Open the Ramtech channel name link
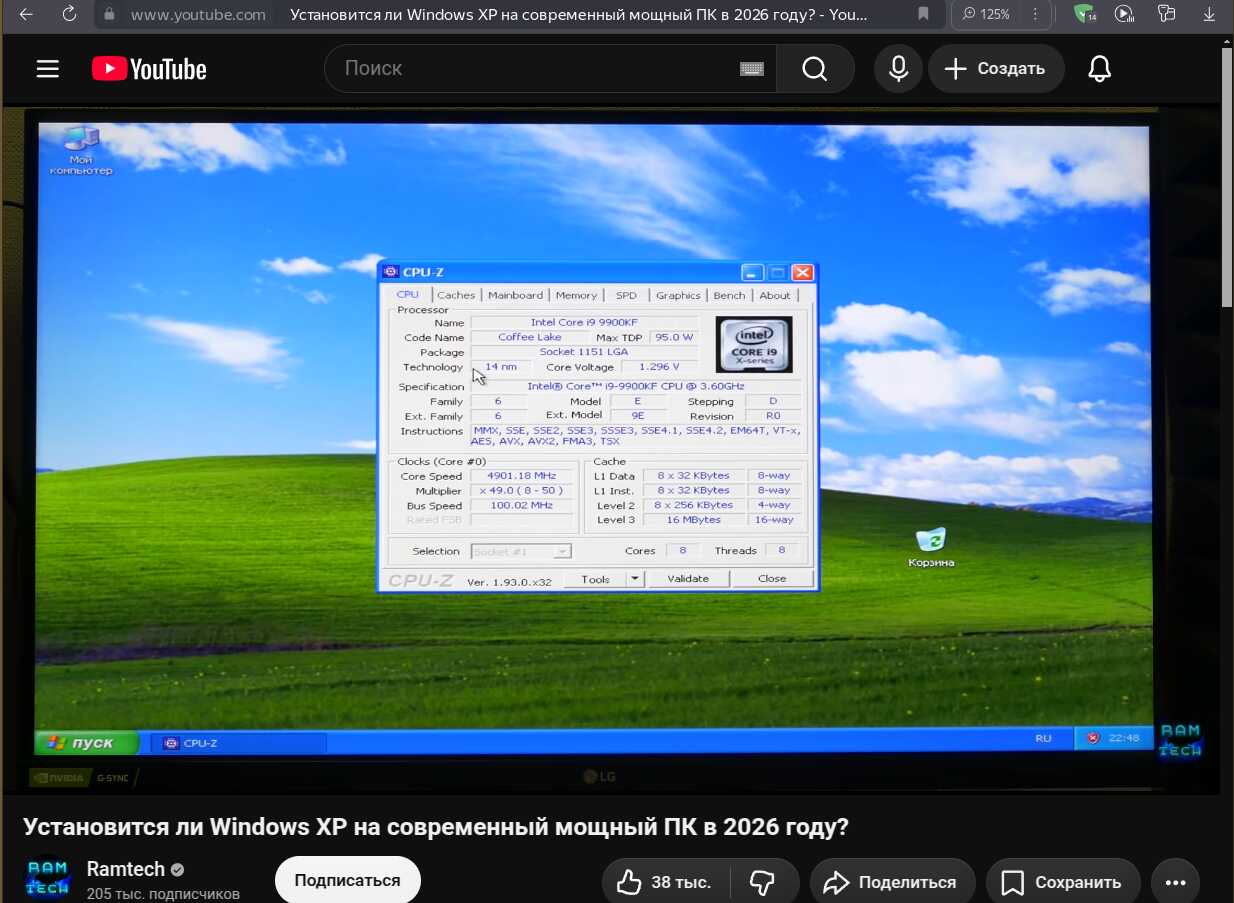This screenshot has width=1234, height=903. 125,869
